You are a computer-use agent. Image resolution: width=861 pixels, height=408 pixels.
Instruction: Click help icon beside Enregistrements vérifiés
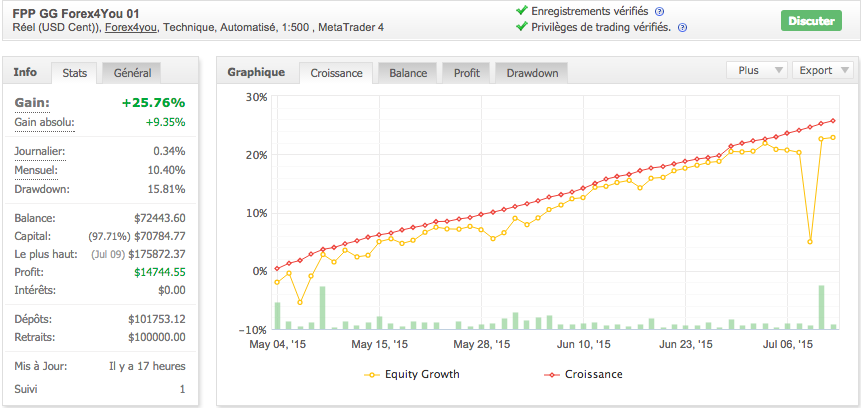pyautogui.click(x=659, y=11)
